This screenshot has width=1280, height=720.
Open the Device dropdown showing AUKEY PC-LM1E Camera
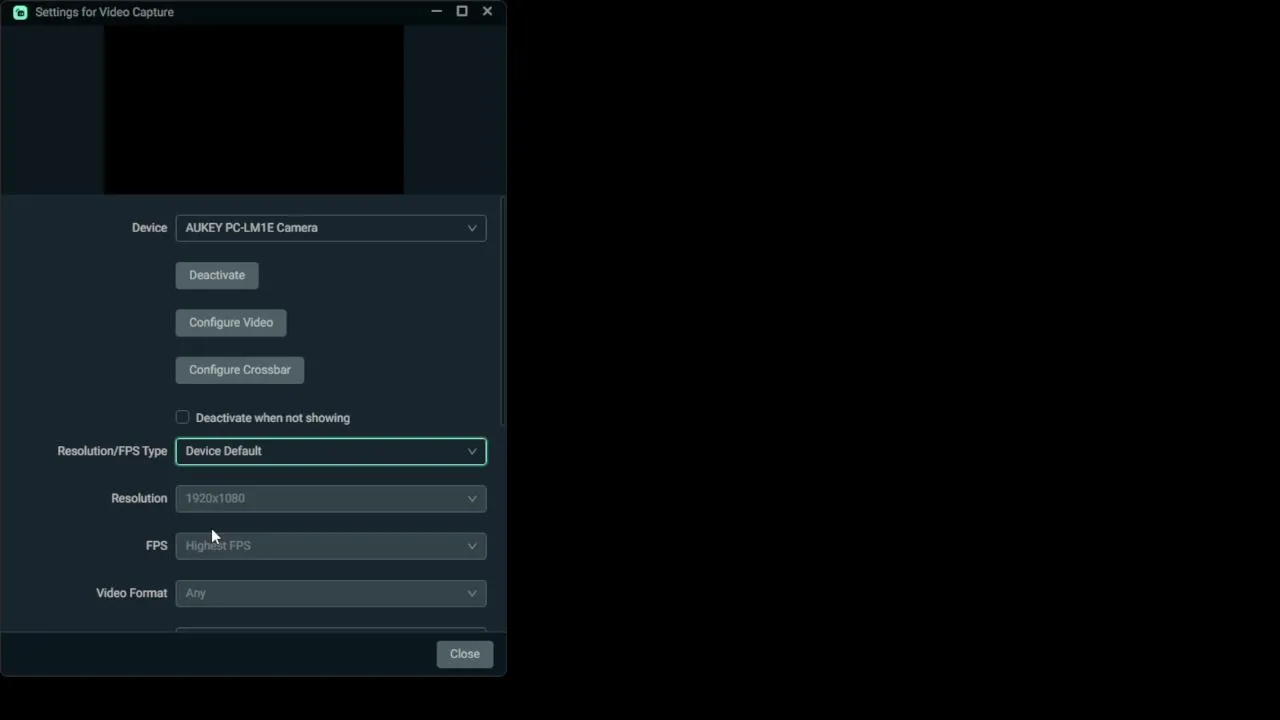click(x=331, y=228)
